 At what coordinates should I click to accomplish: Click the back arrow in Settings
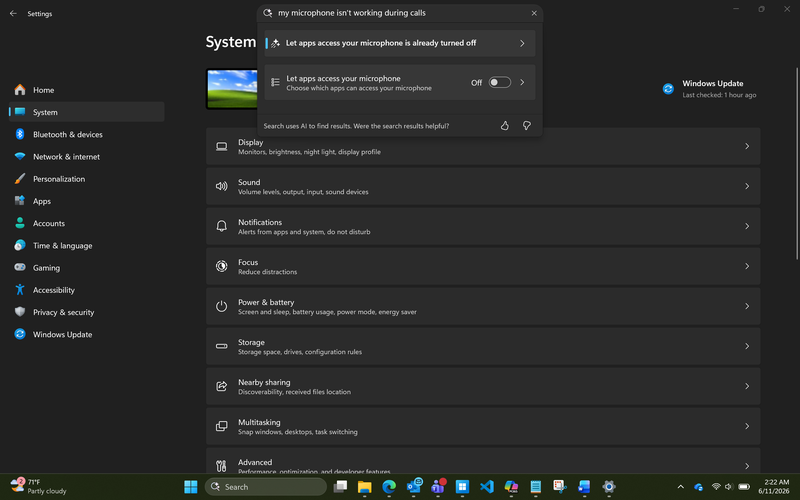pyautogui.click(x=13, y=14)
